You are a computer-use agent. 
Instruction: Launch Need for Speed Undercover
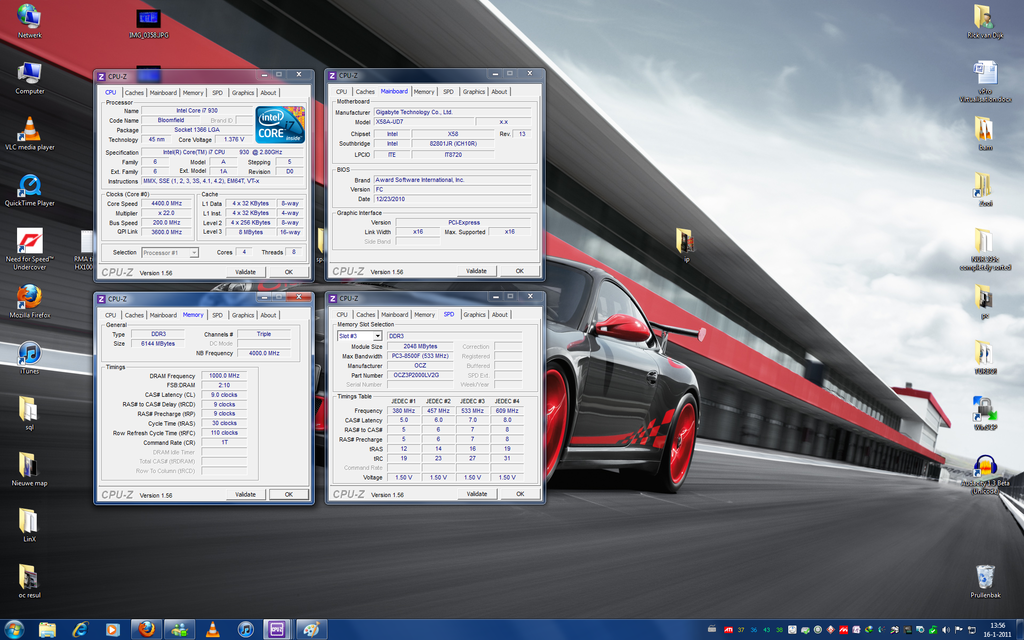coord(28,240)
